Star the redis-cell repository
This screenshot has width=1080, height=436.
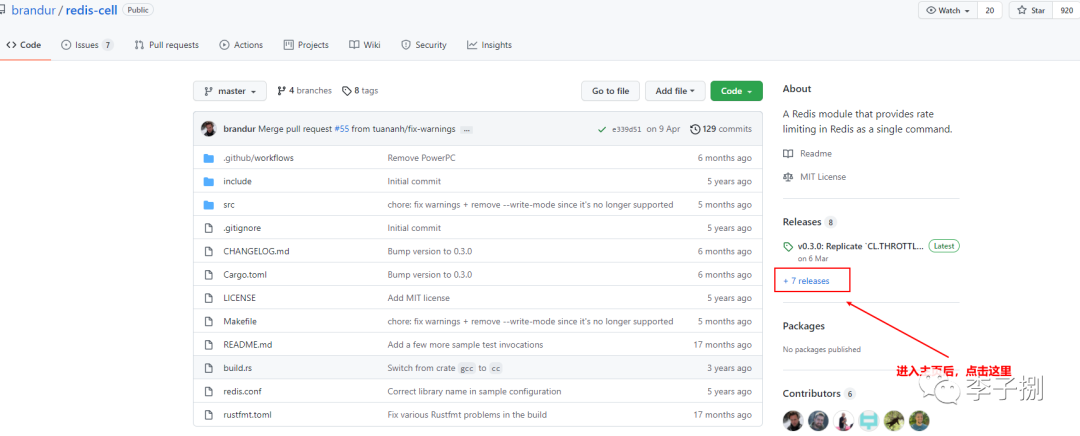click(1031, 10)
